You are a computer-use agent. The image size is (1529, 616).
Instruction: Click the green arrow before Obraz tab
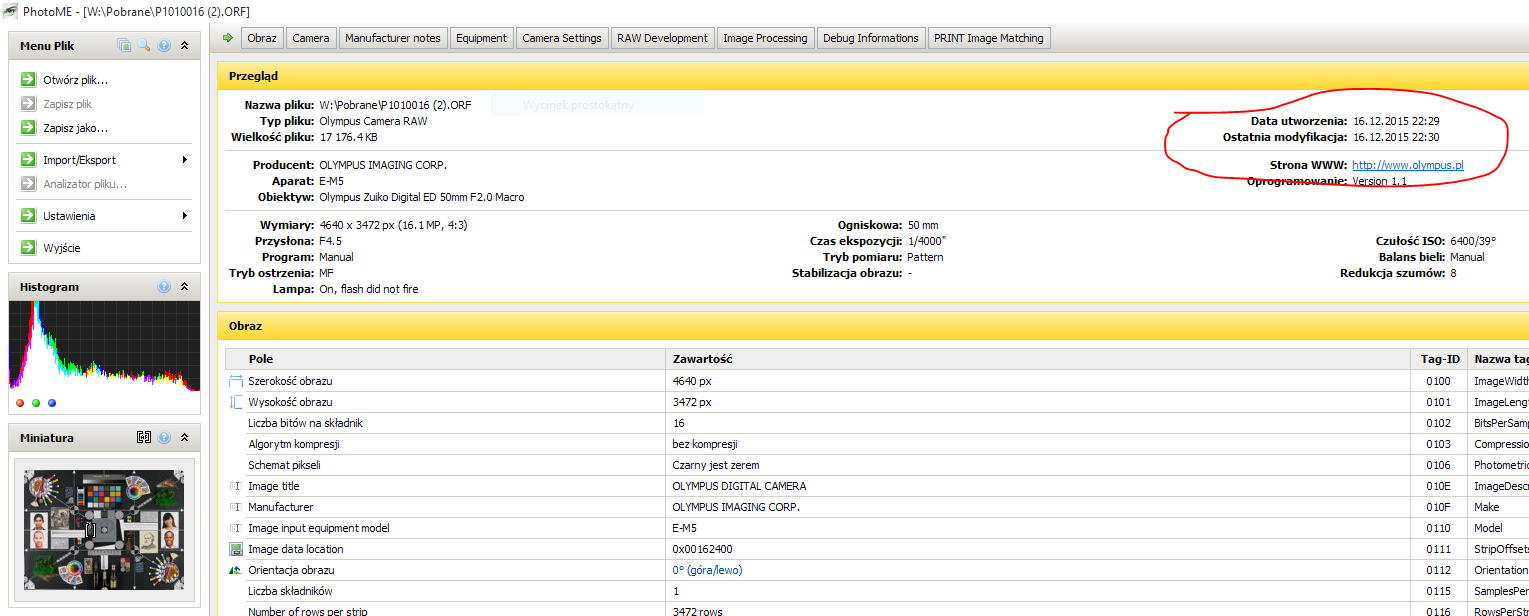pos(228,38)
